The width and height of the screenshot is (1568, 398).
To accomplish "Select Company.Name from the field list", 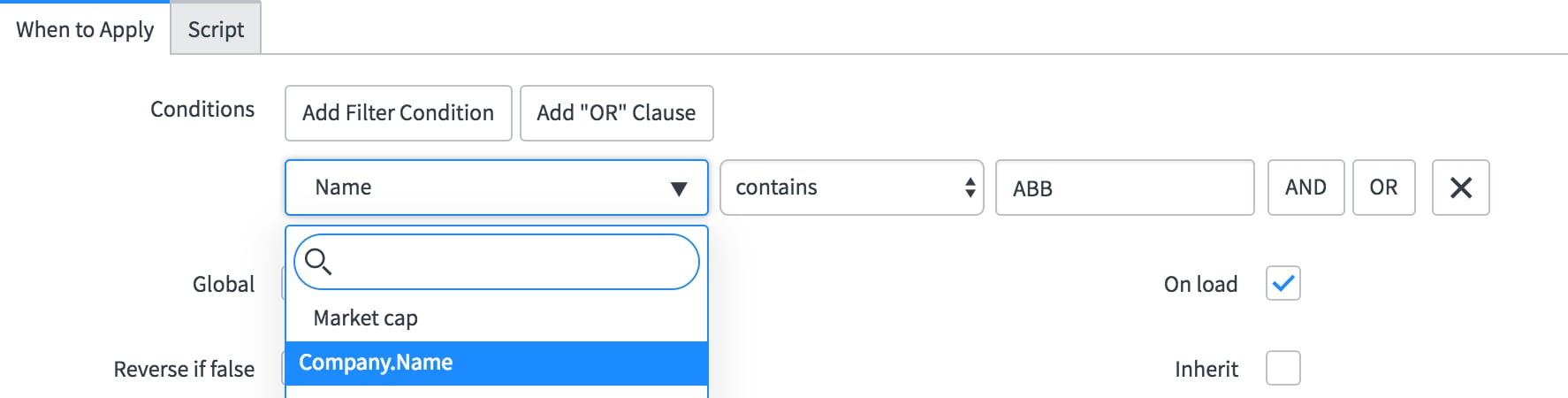I will [497, 363].
